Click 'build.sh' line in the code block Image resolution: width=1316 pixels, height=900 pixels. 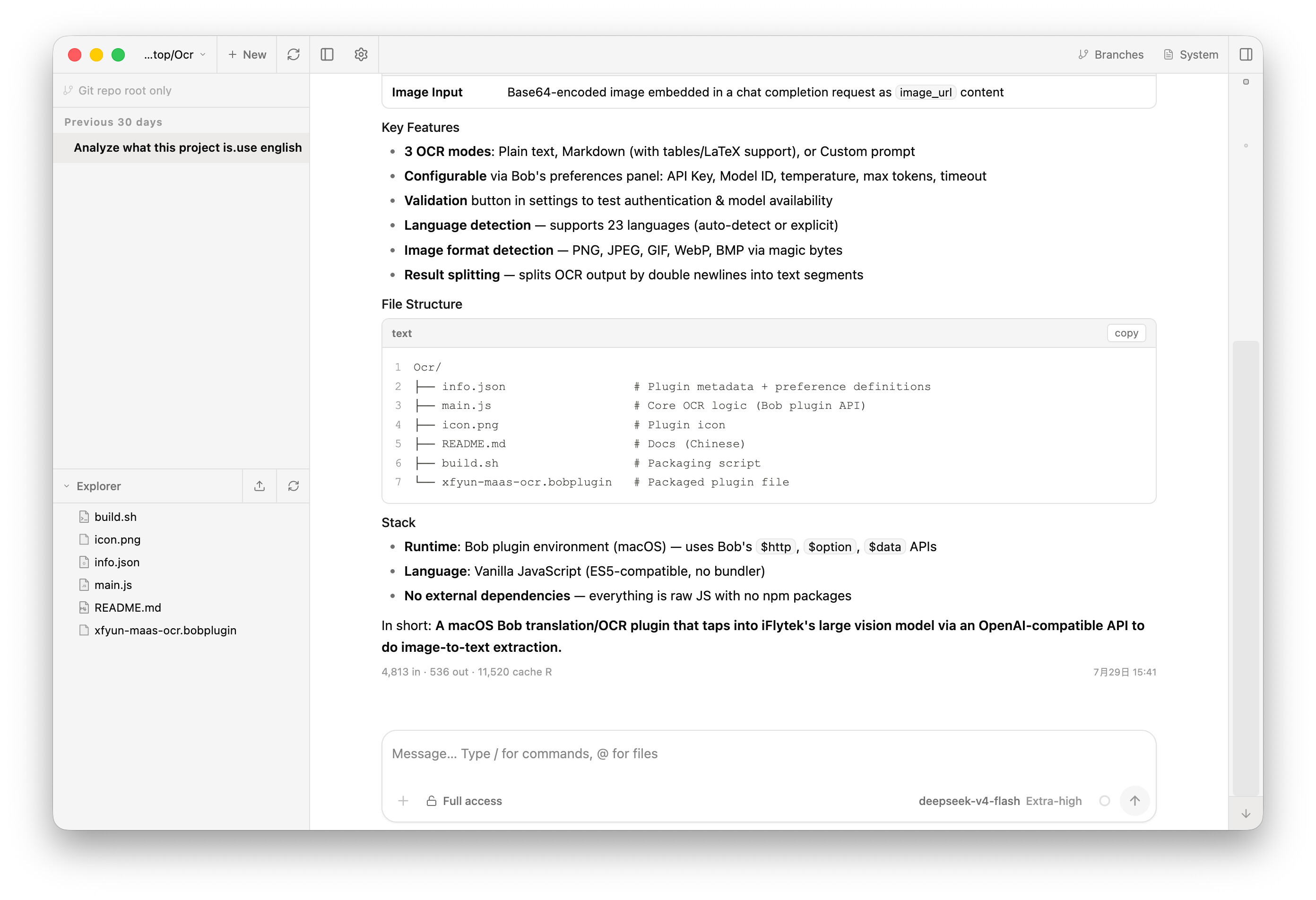coord(587,463)
